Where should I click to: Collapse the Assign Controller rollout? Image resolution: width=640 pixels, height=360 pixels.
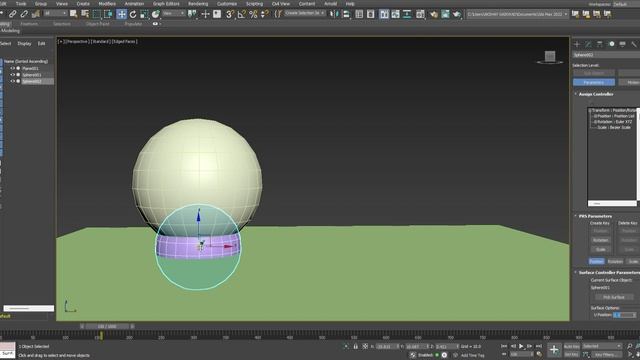[x=596, y=94]
